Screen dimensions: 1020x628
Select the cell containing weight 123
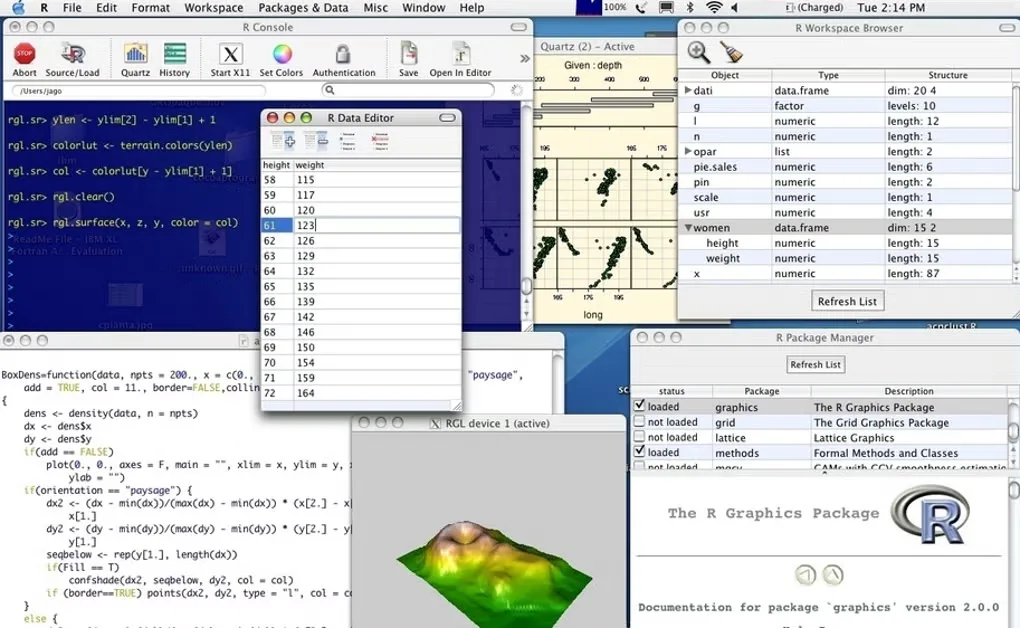click(x=376, y=225)
